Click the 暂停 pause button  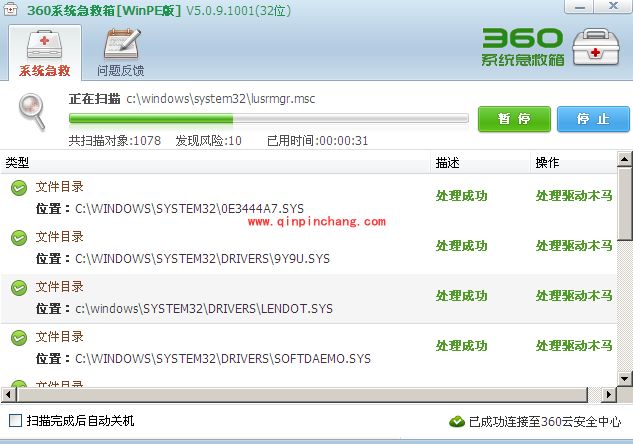(x=514, y=119)
